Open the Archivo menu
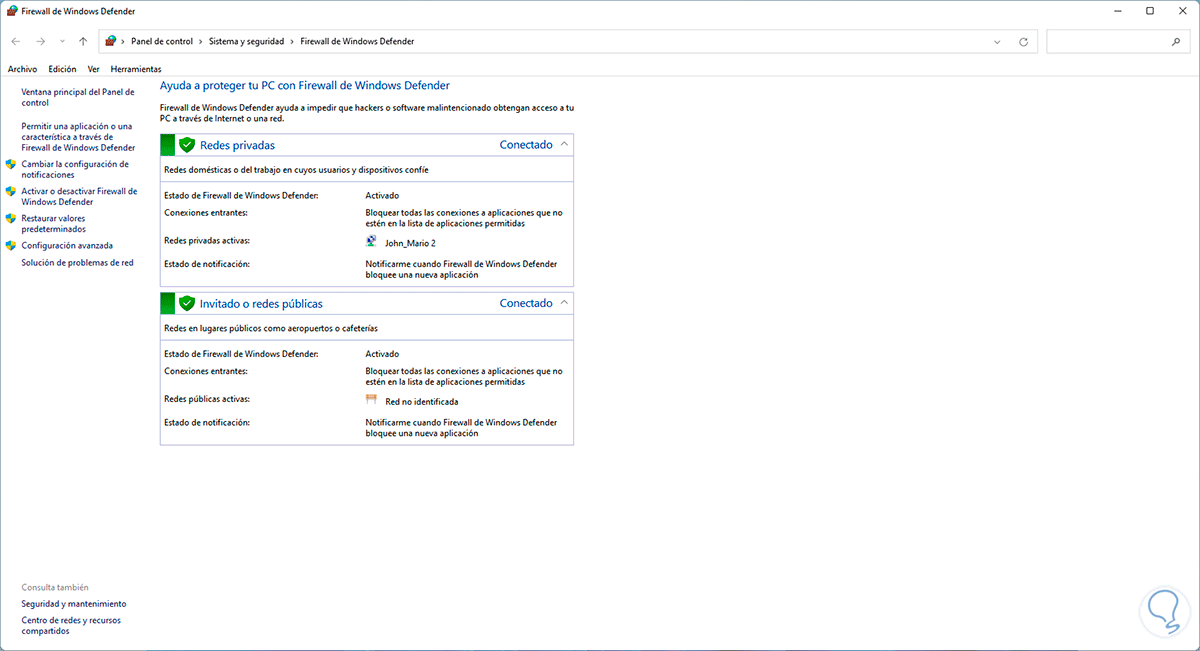The image size is (1200, 651). (x=22, y=69)
